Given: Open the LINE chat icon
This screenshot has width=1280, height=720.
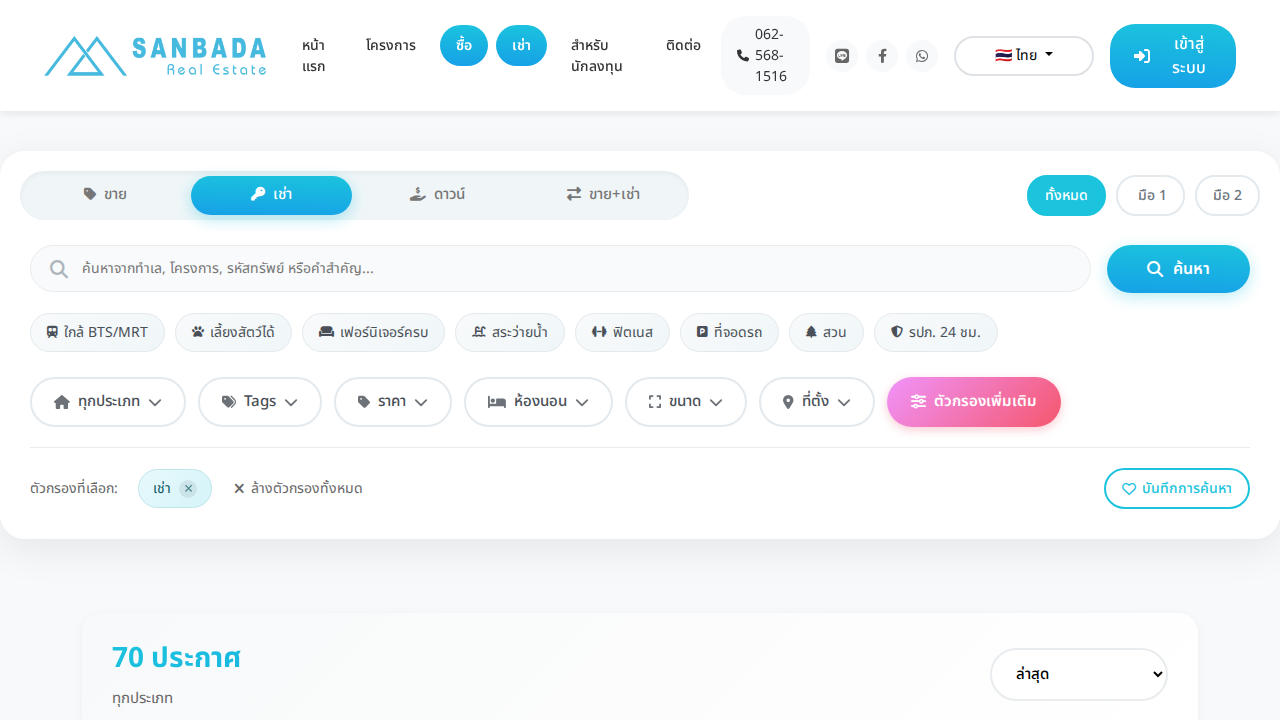Looking at the screenshot, I should click(x=842, y=56).
